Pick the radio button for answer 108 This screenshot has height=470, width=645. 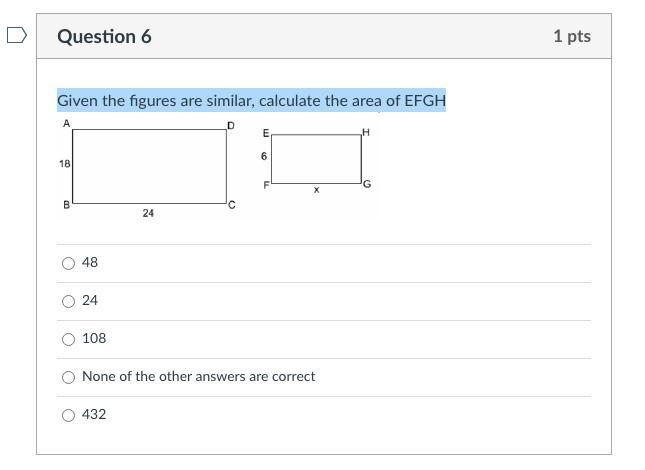coord(68,339)
